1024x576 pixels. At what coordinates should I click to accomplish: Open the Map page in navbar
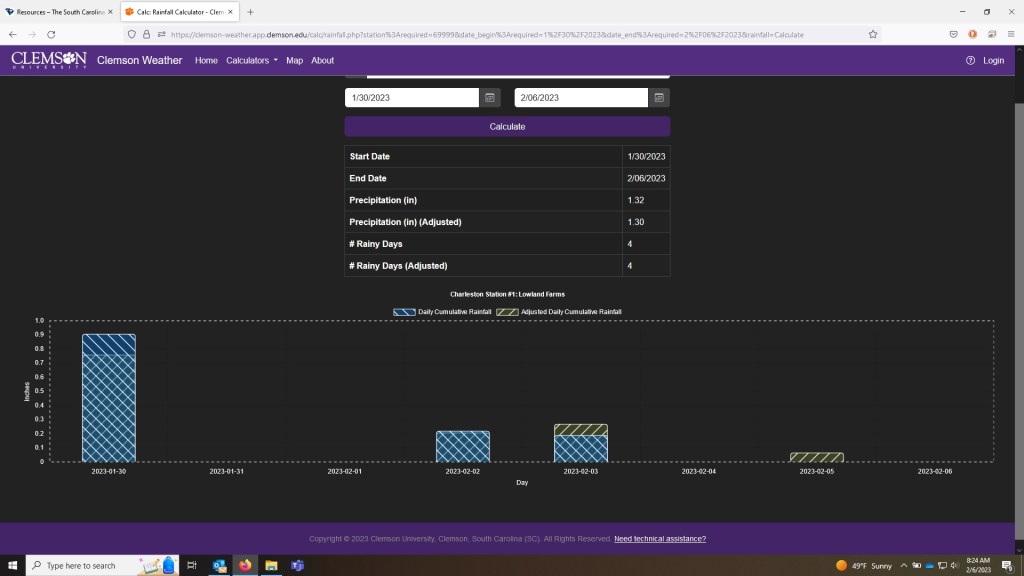point(294,60)
